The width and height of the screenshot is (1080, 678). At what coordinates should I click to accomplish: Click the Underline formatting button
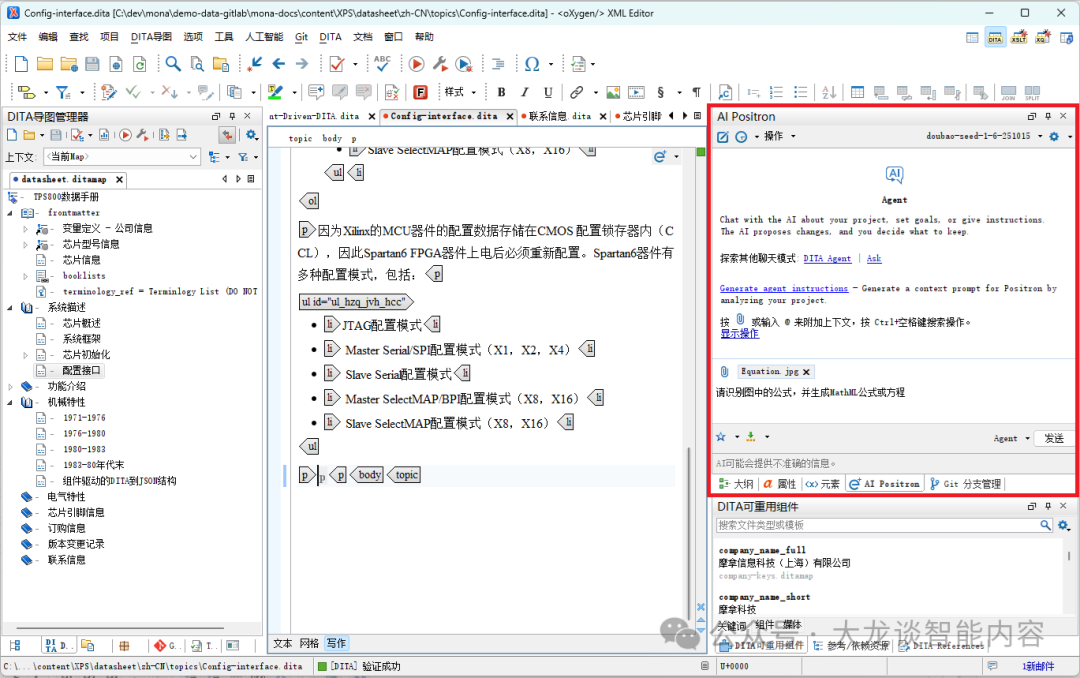548,92
